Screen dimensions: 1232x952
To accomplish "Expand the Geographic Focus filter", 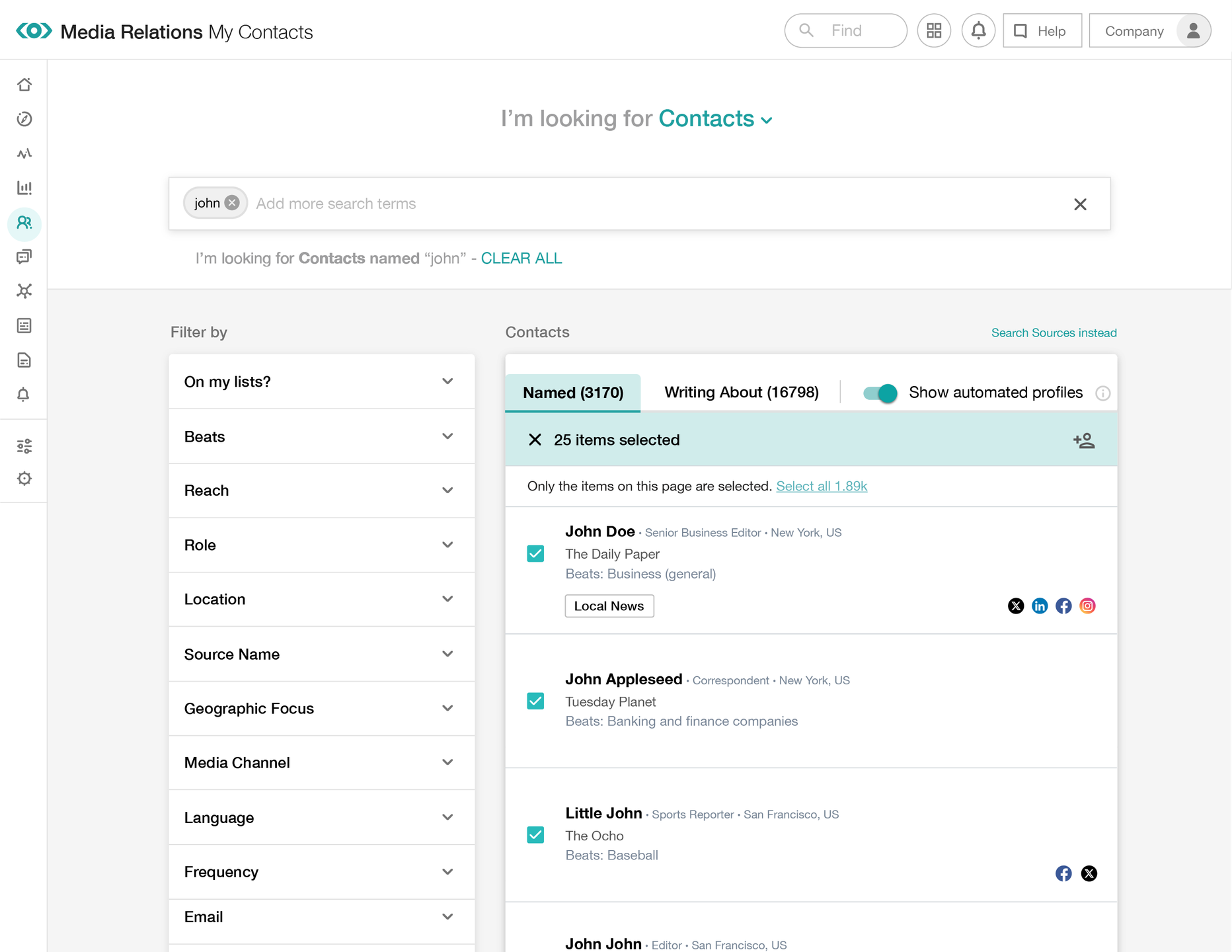I will 322,708.
